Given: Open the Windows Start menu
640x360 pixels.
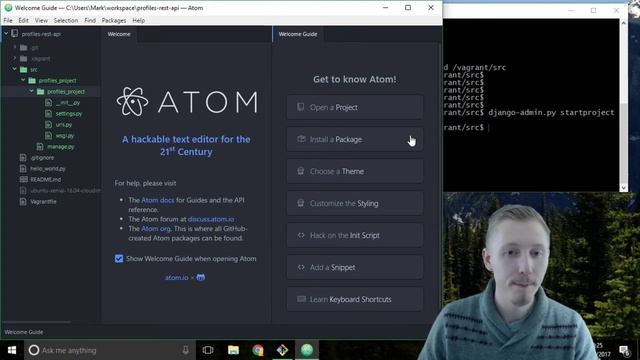Looking at the screenshot, I should tap(12, 350).
